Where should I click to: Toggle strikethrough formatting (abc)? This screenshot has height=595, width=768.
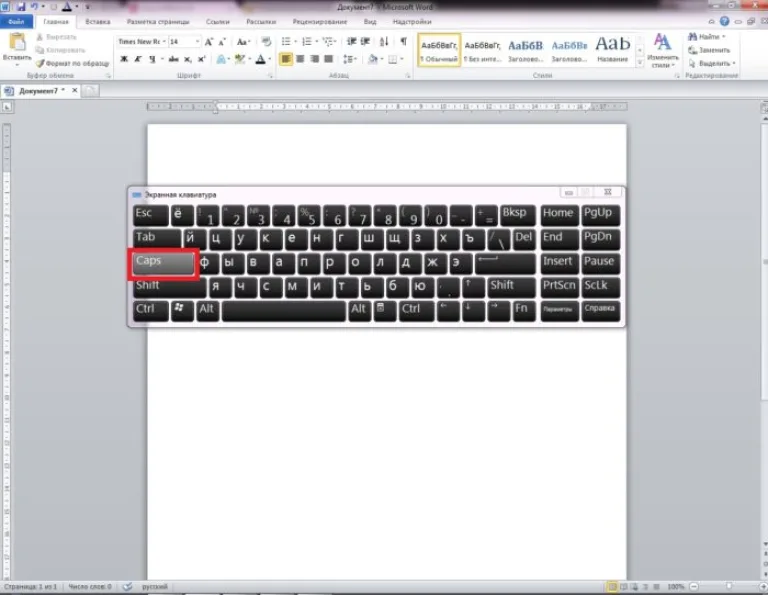(x=173, y=59)
